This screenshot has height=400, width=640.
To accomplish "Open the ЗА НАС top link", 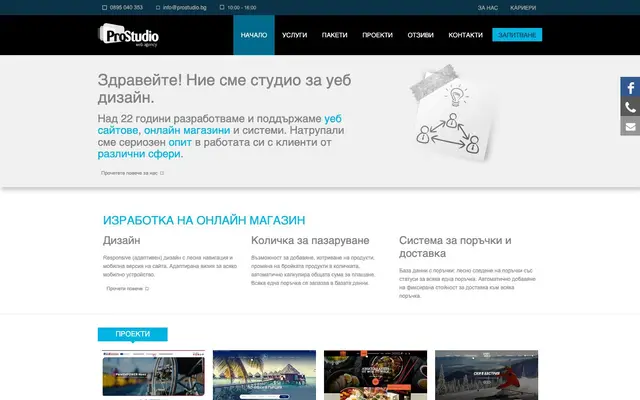I will click(488, 8).
